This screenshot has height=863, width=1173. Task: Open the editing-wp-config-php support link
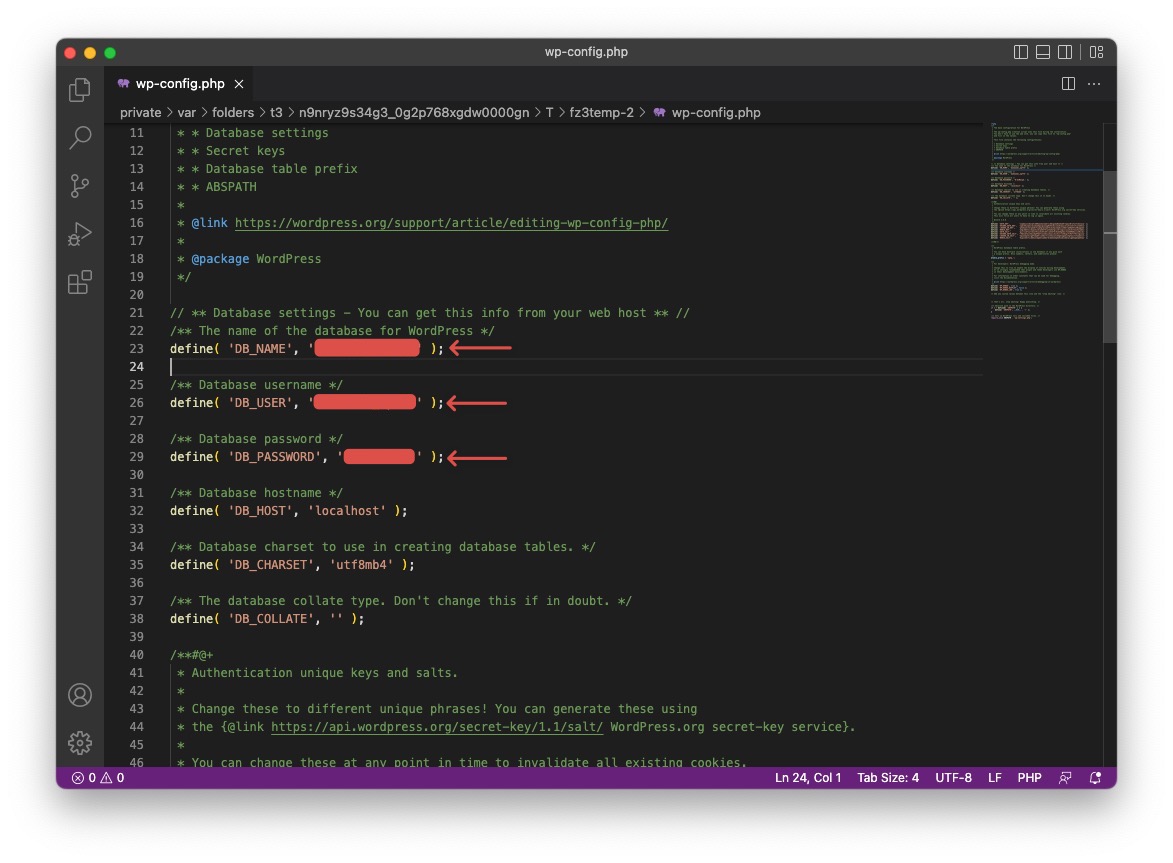(451, 223)
